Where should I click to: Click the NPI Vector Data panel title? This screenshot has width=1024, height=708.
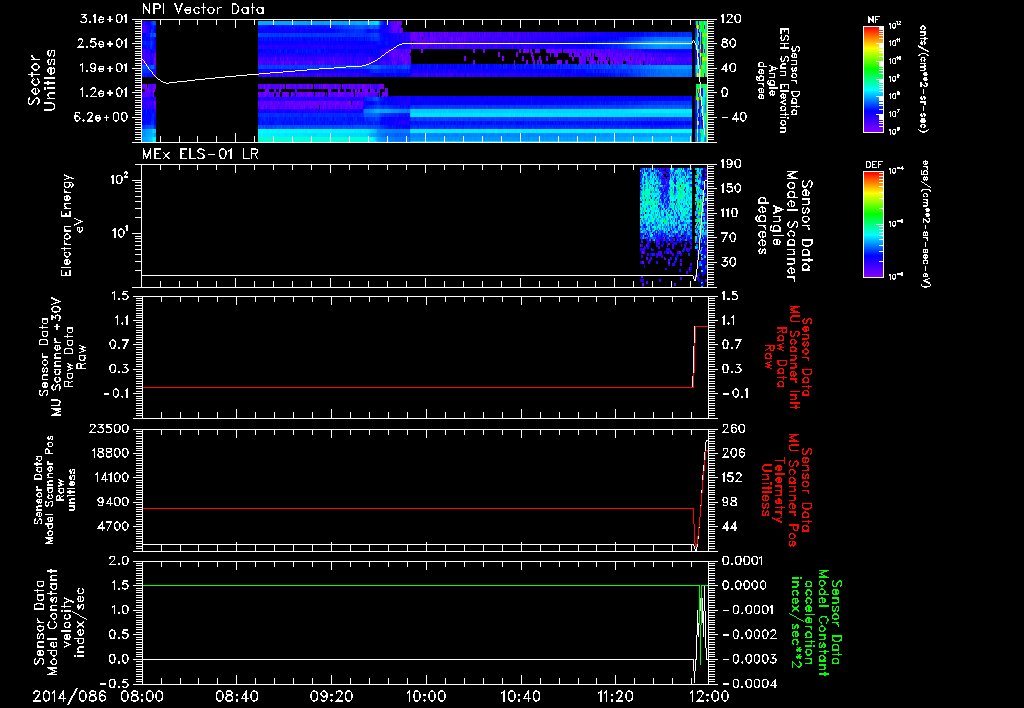pos(203,9)
